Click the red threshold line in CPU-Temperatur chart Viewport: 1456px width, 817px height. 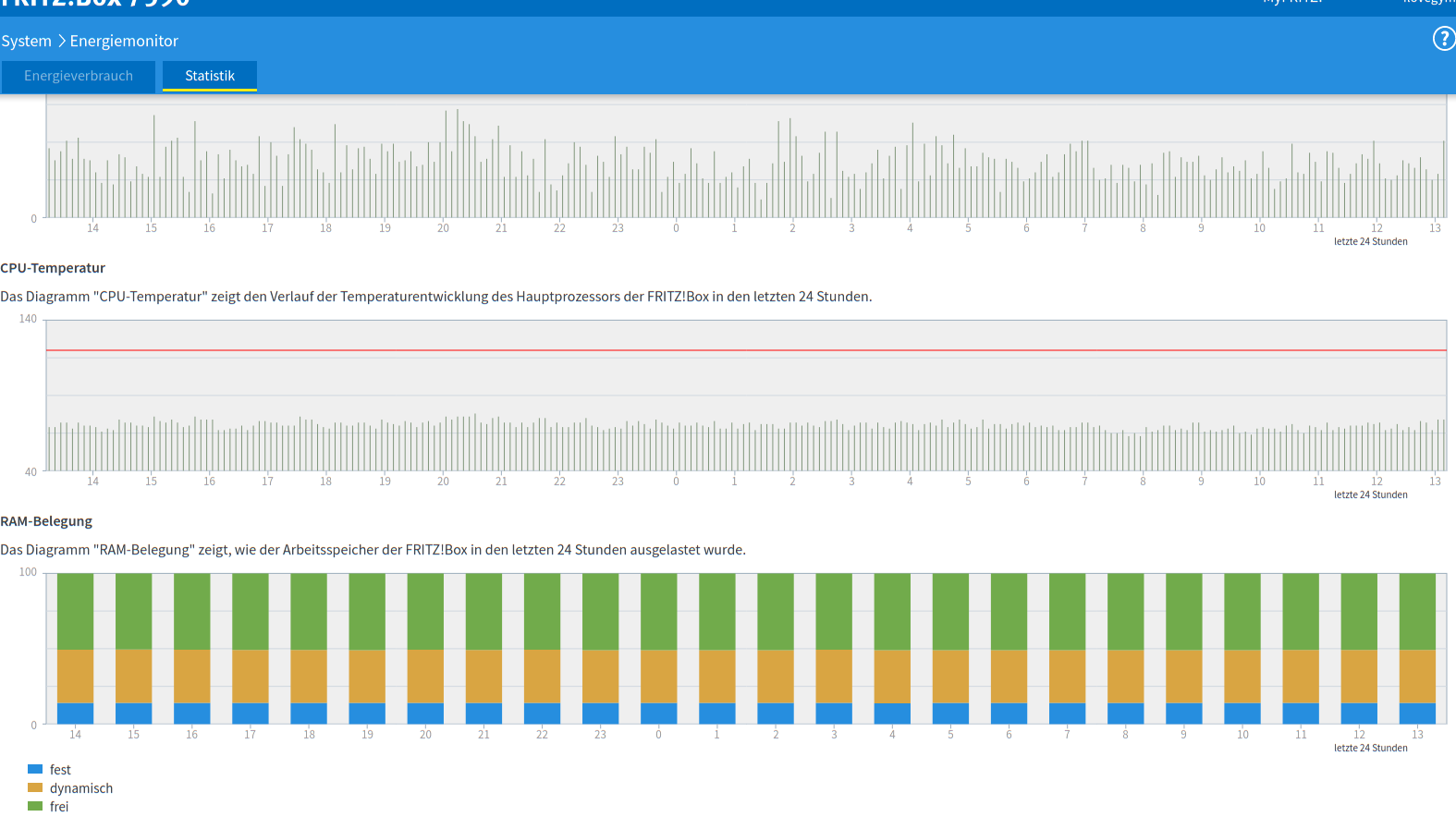click(746, 350)
